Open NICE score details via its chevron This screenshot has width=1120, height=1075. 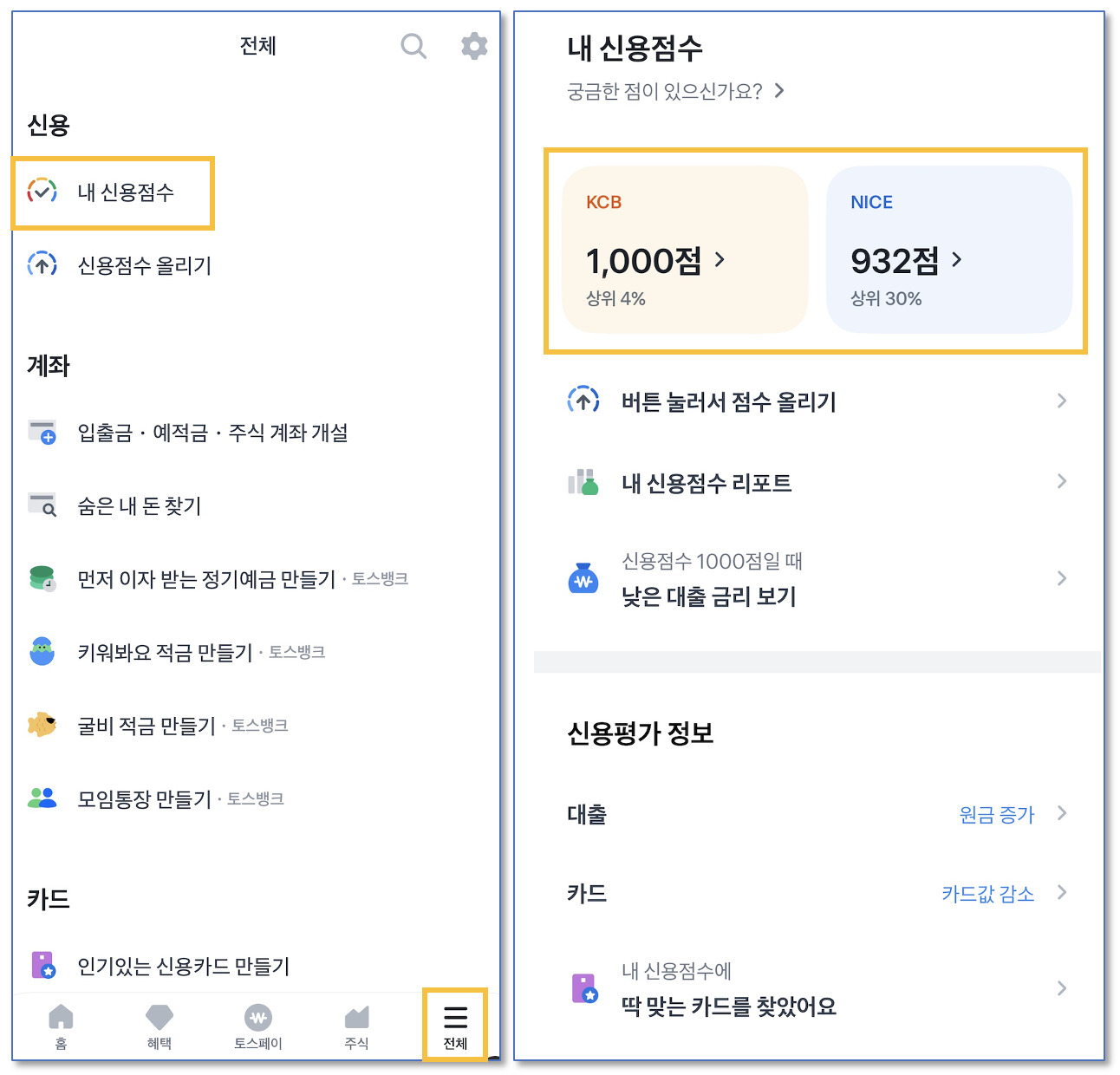[x=957, y=258]
